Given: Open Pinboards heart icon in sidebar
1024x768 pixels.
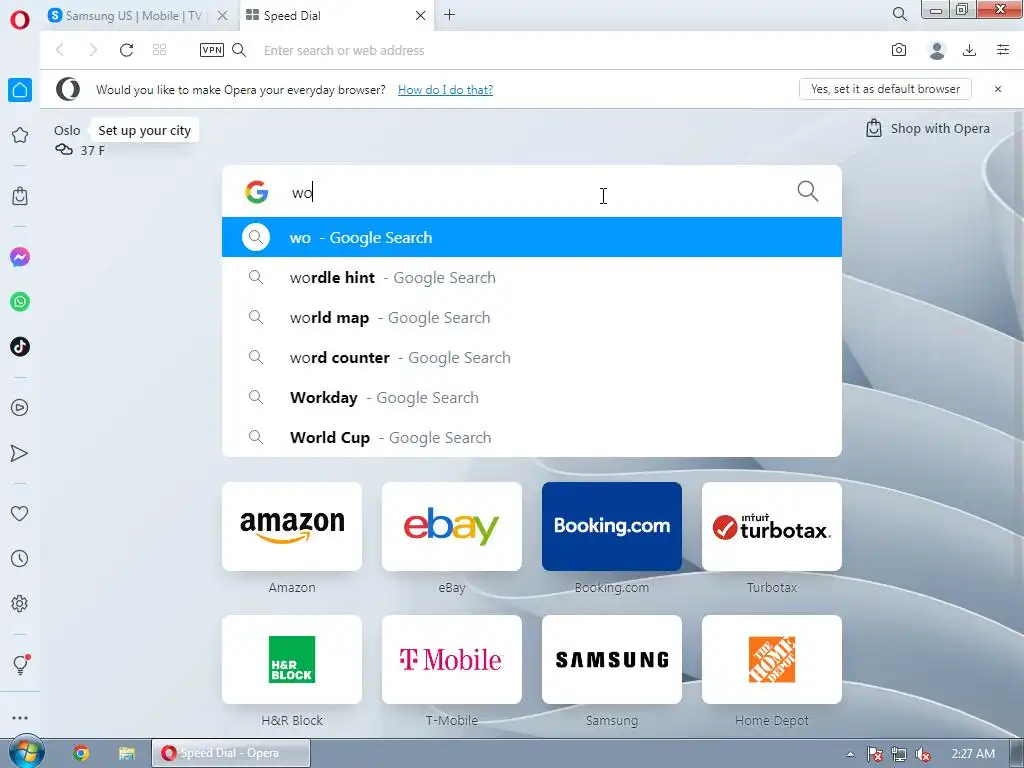Looking at the screenshot, I should [20, 513].
